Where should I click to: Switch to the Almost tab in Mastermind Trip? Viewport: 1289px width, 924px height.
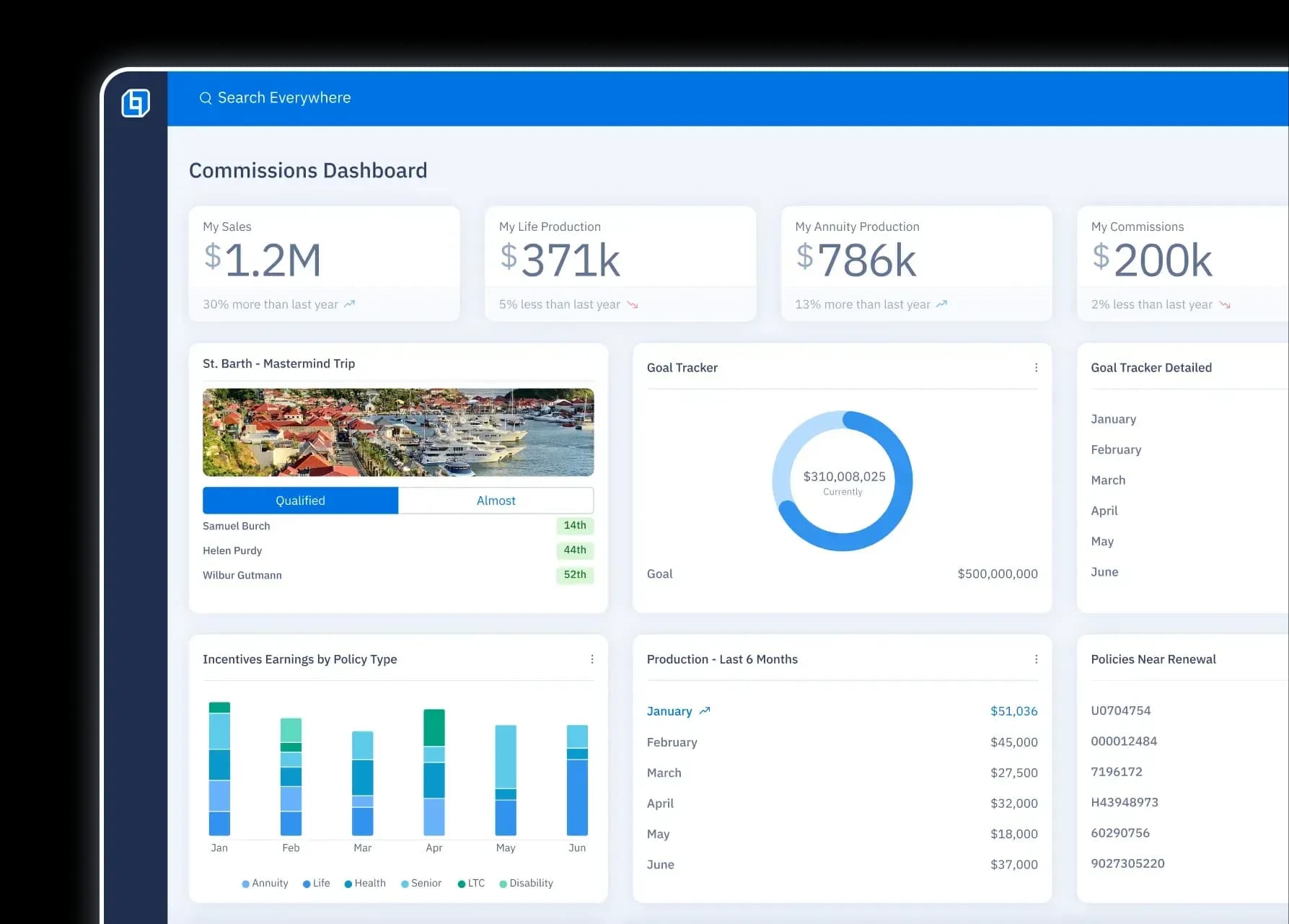[496, 500]
